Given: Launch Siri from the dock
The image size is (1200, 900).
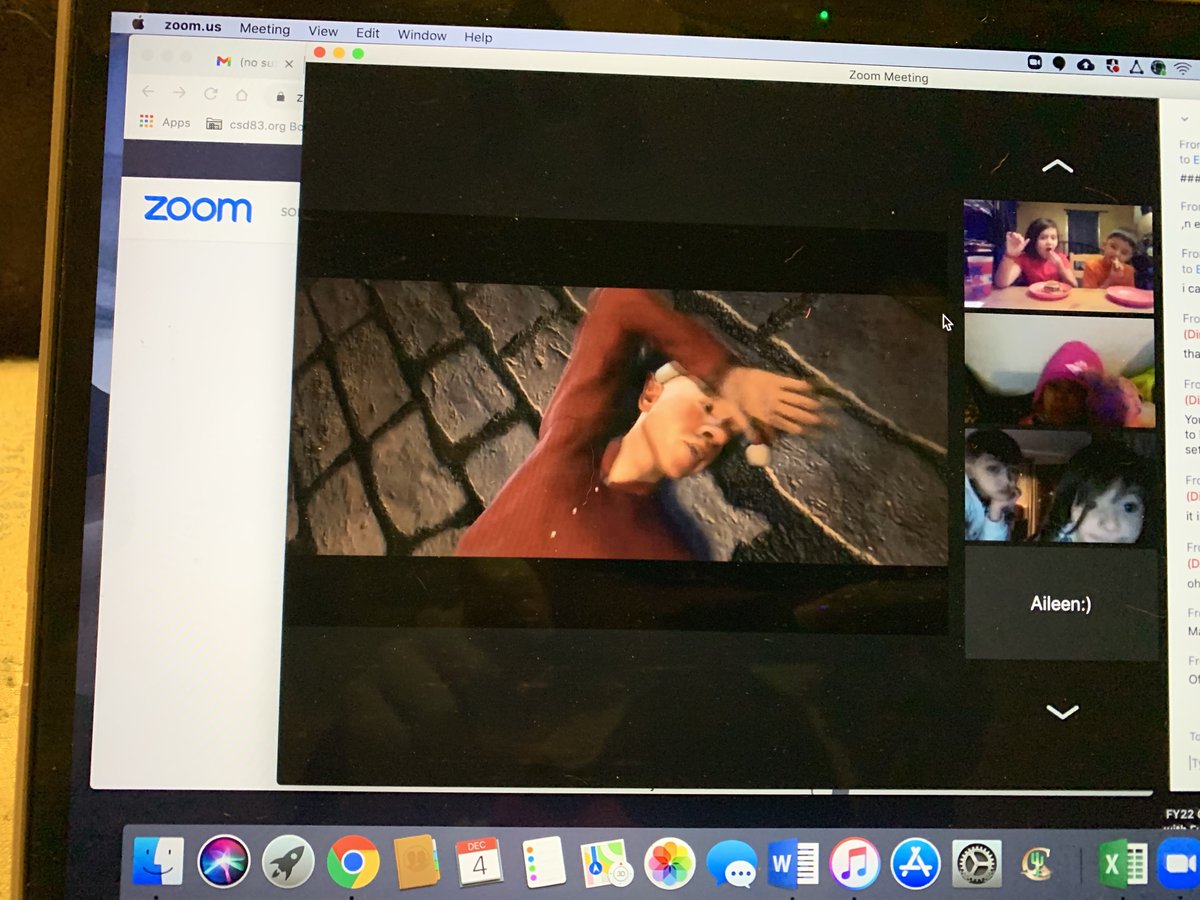Looking at the screenshot, I should (223, 861).
